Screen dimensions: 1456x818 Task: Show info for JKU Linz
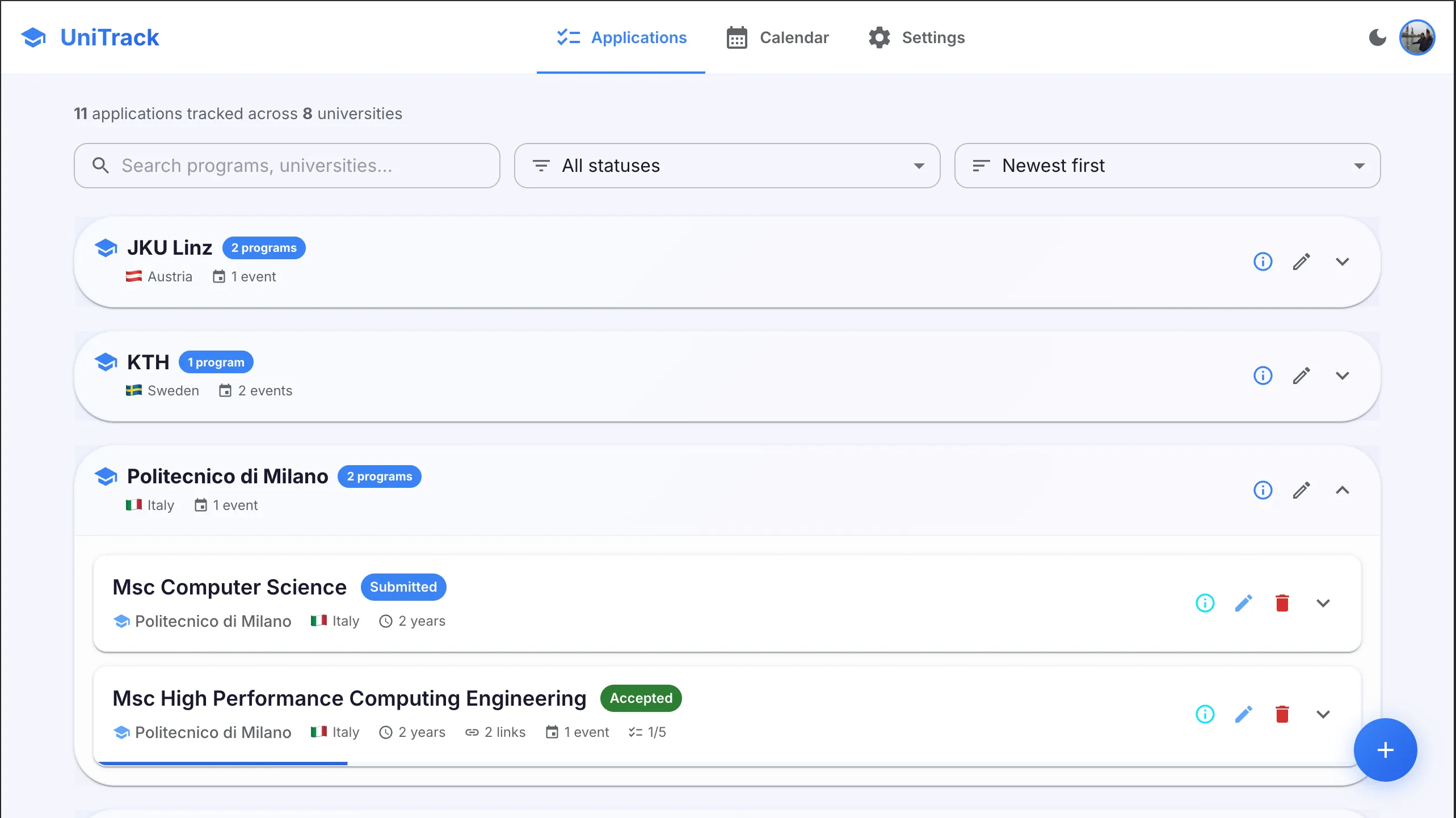coord(1263,262)
